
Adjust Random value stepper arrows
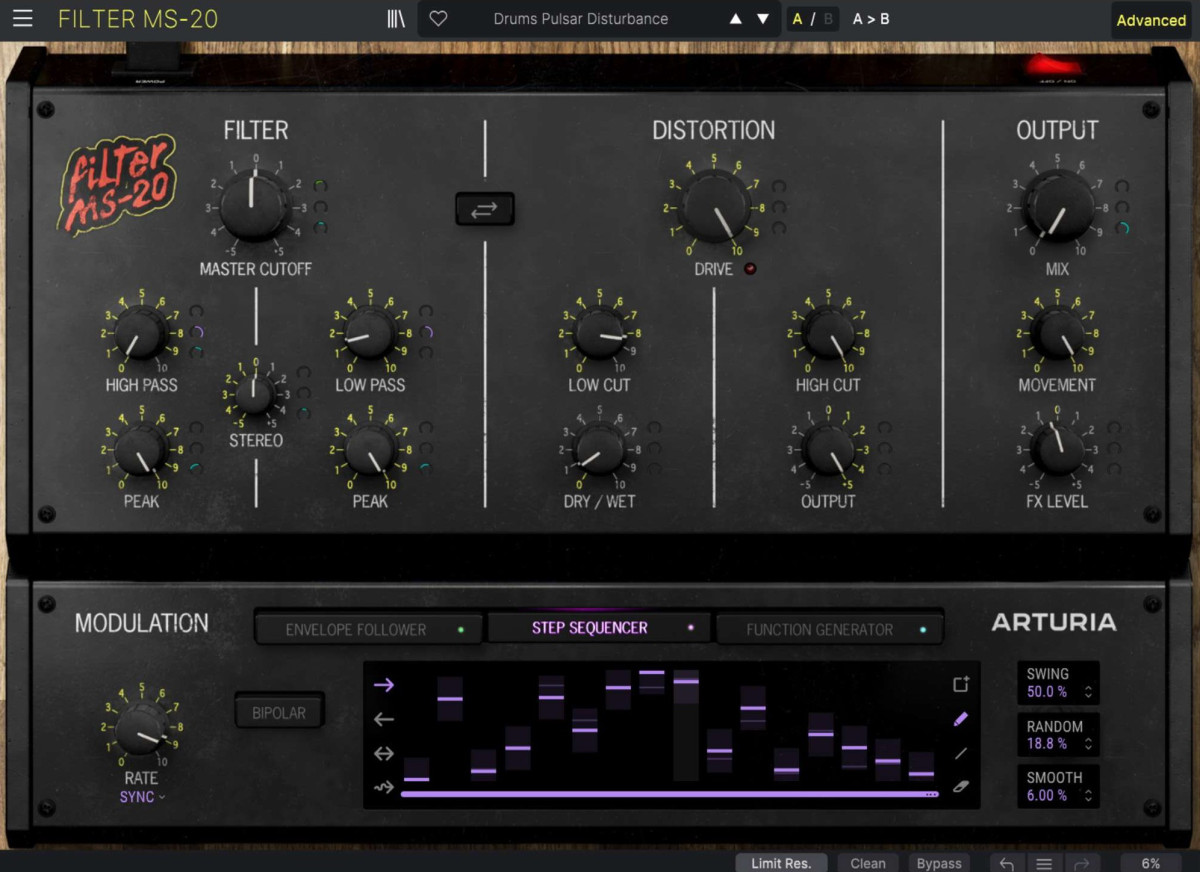pos(1088,744)
